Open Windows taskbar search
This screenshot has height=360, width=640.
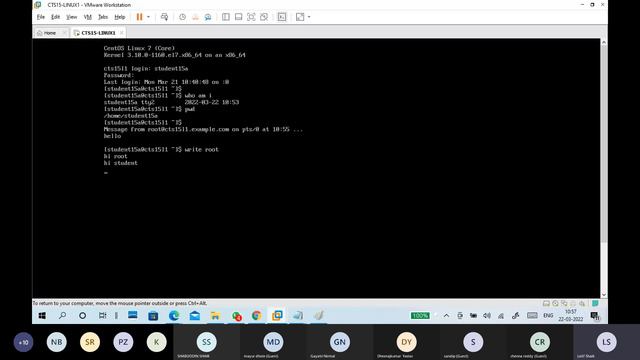pyautogui.click(x=62, y=316)
